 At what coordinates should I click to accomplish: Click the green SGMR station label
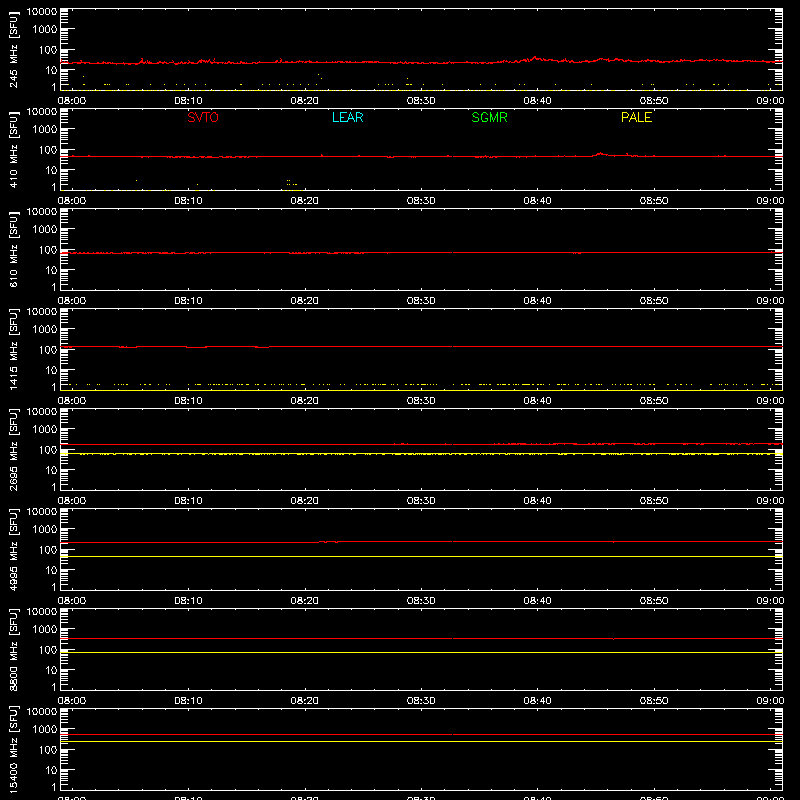click(489, 117)
